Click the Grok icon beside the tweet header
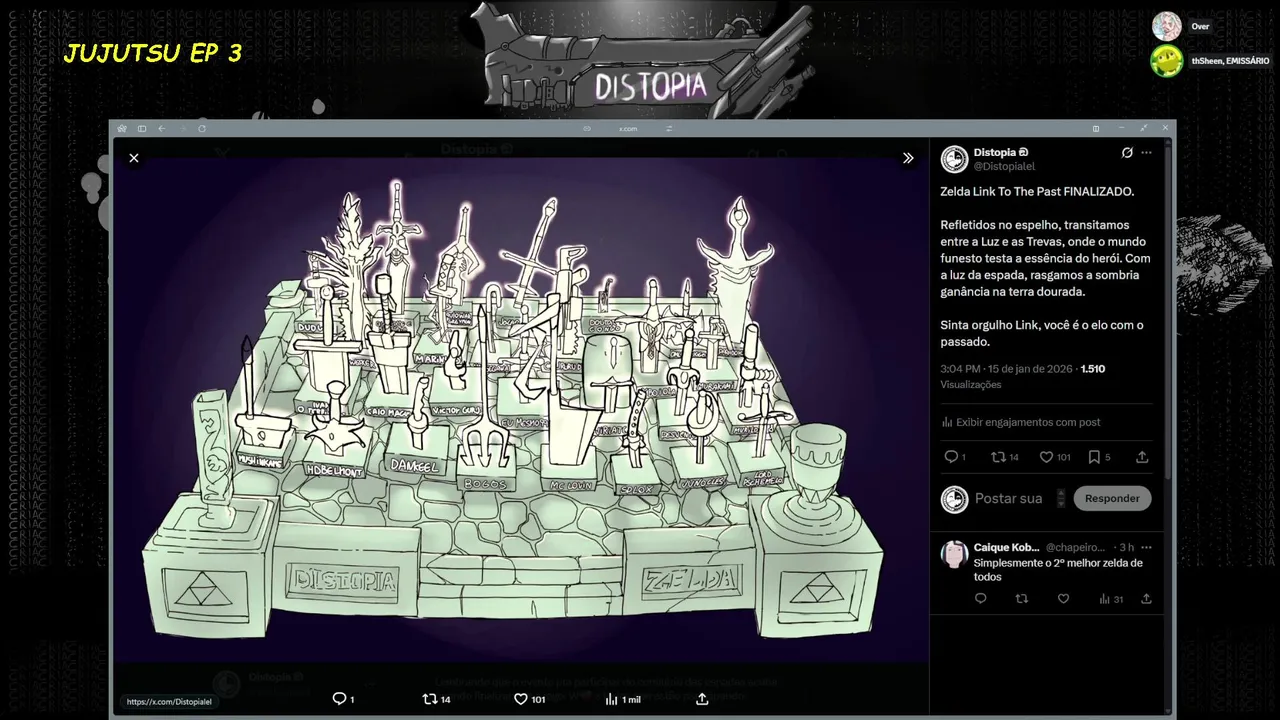1280x720 pixels. point(1127,153)
